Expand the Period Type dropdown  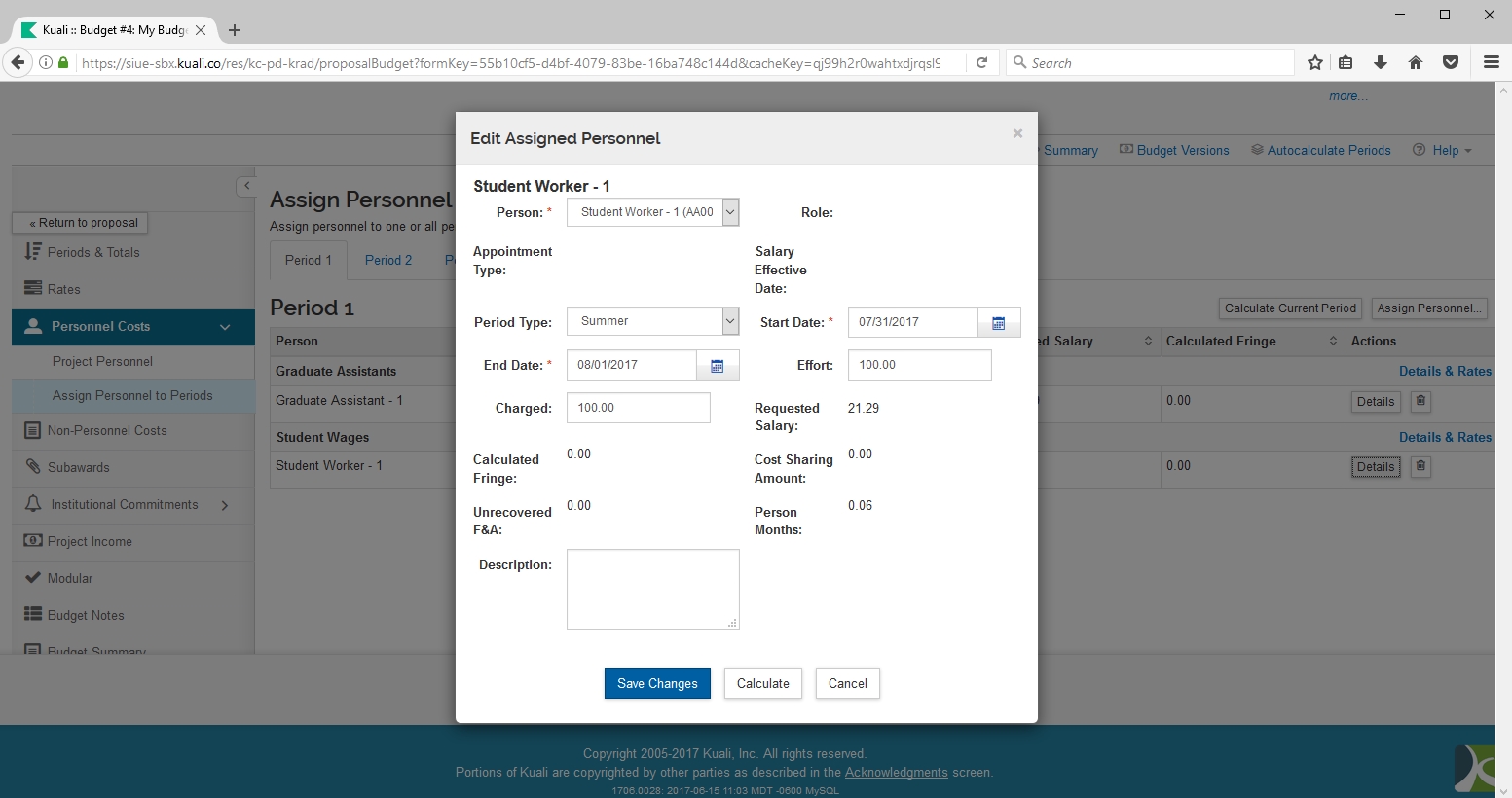pyautogui.click(x=730, y=321)
